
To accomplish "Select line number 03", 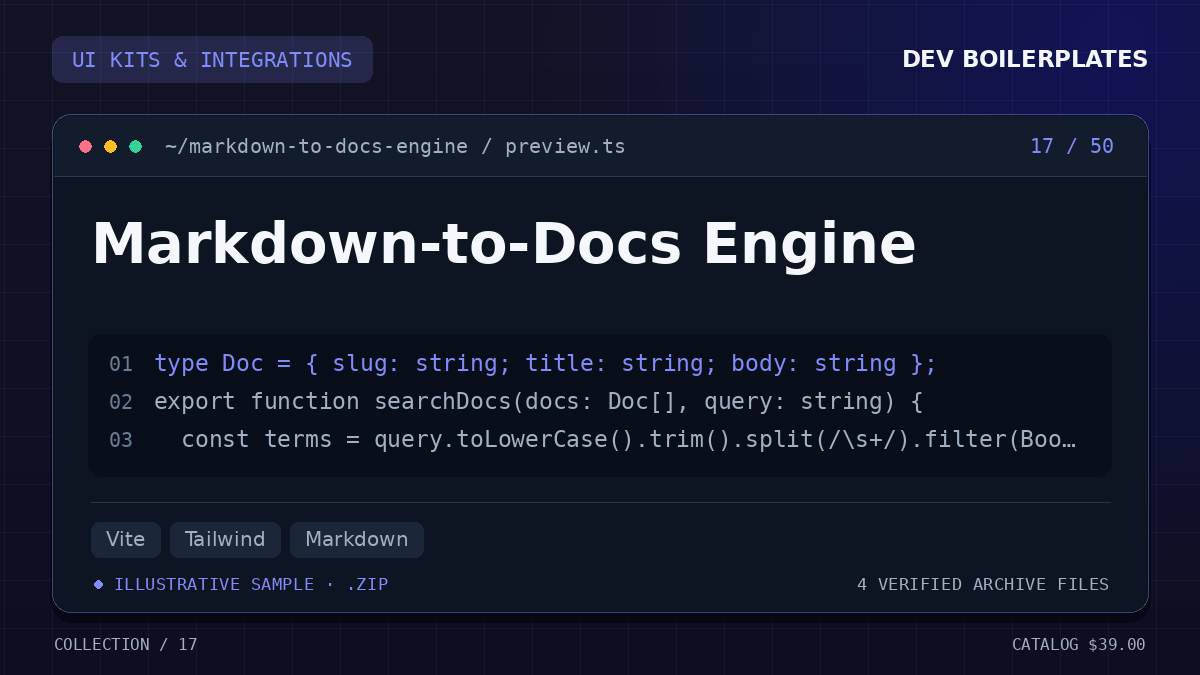I will (x=121, y=440).
